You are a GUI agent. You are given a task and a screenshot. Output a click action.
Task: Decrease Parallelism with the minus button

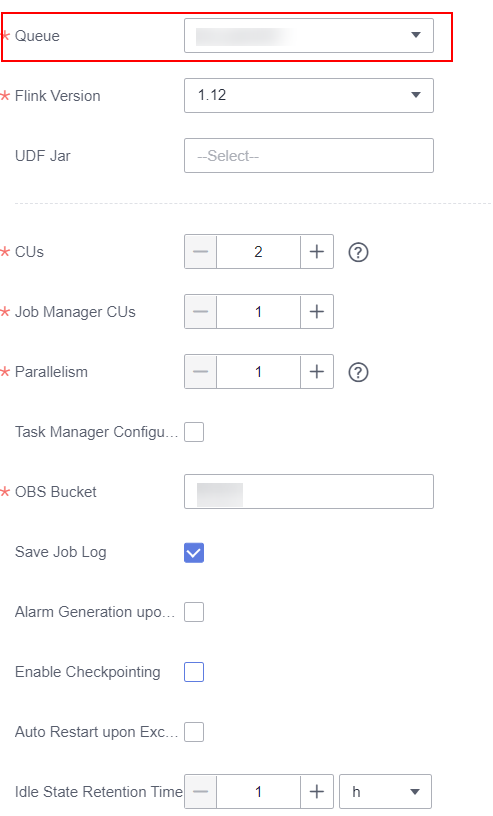coord(200,372)
